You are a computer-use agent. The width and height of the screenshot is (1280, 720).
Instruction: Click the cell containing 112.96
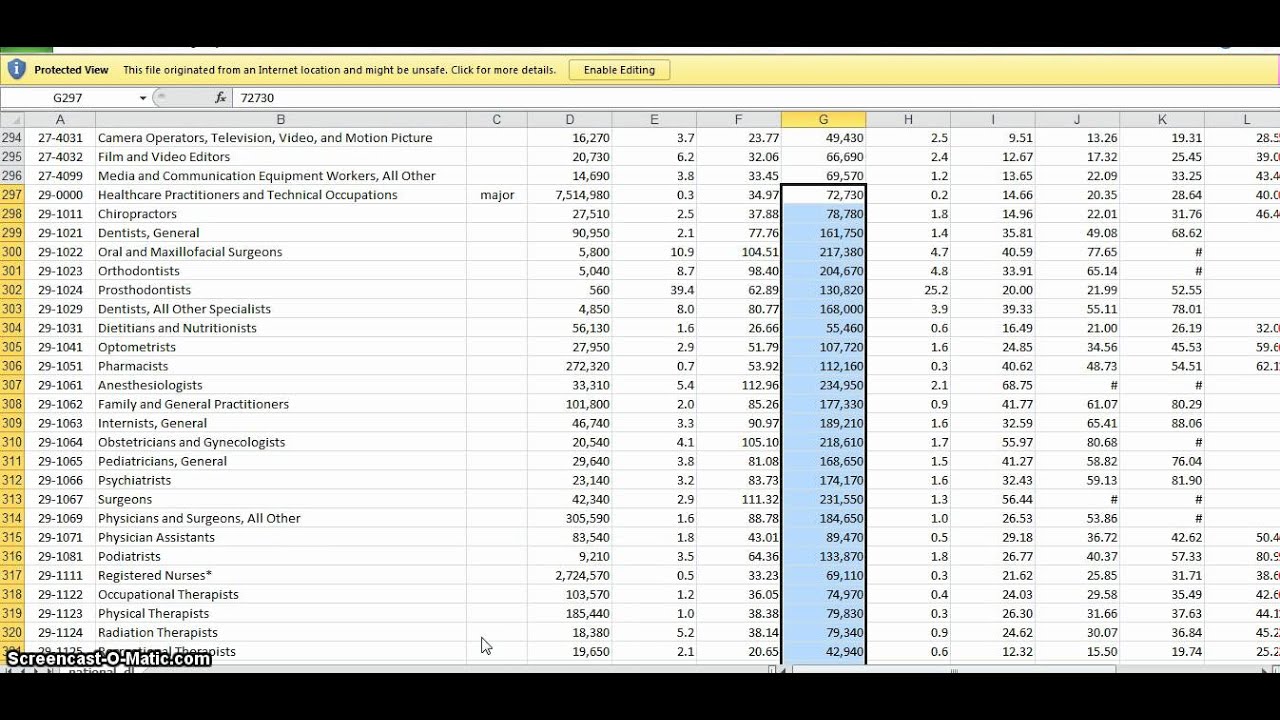[739, 385]
